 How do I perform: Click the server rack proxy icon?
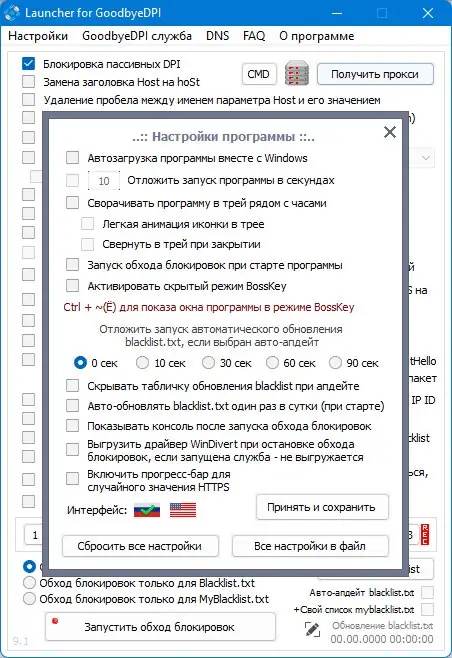[297, 74]
